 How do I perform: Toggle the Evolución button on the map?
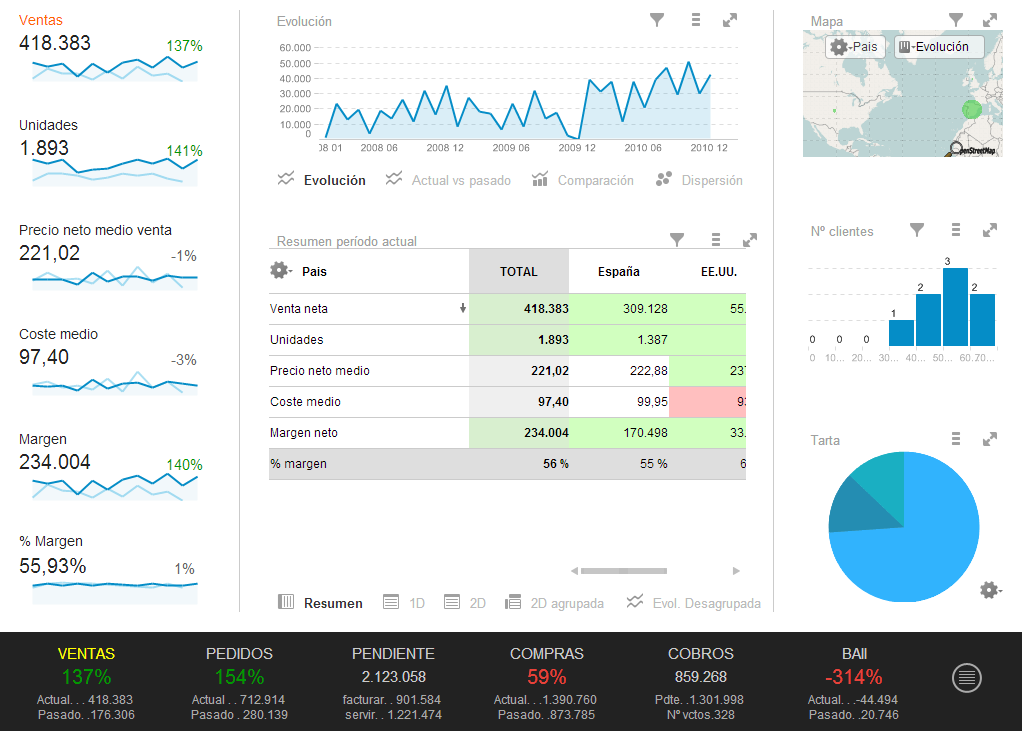point(938,47)
